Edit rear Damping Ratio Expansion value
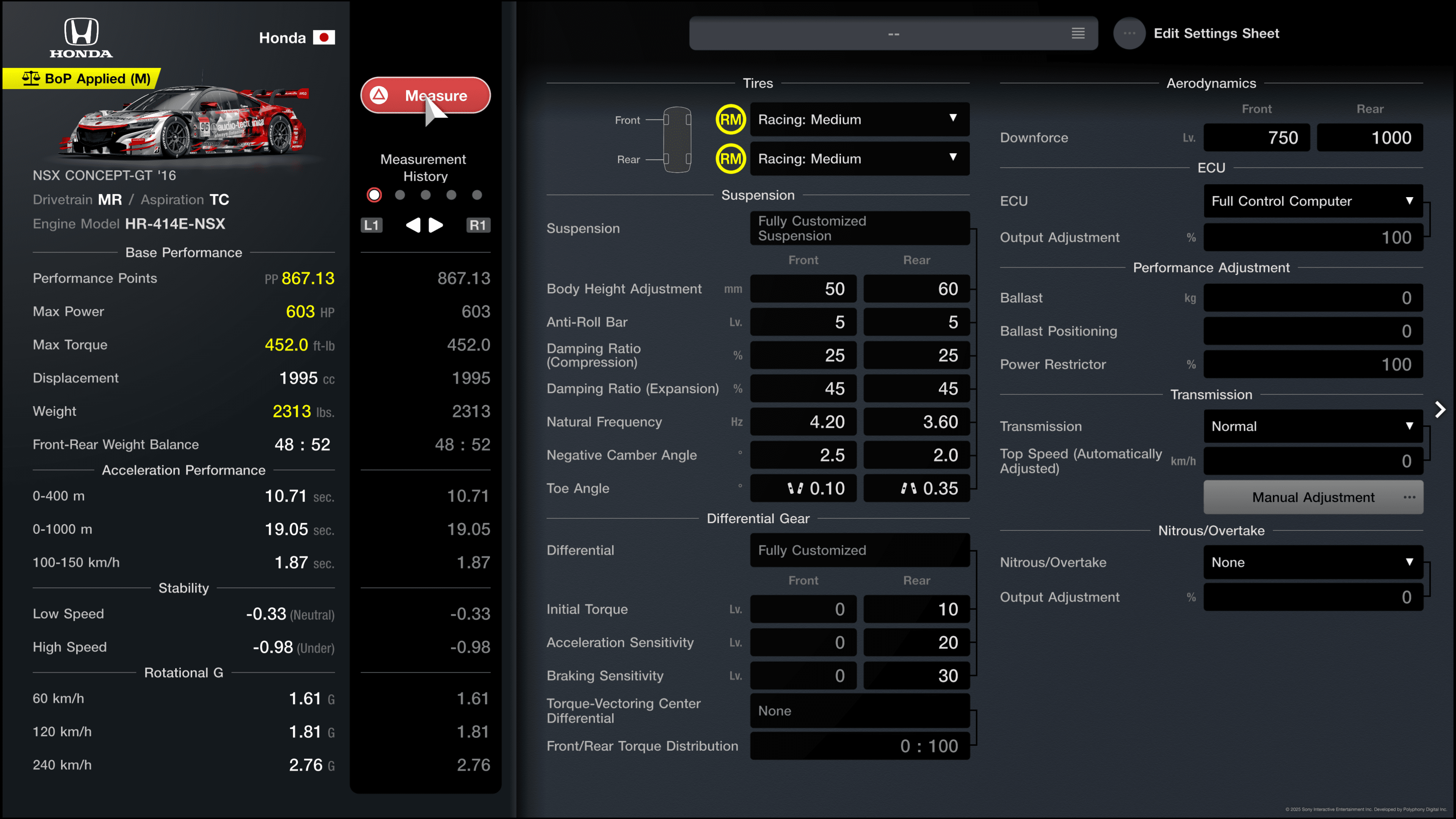The height and width of the screenshot is (819, 1456). 917,389
